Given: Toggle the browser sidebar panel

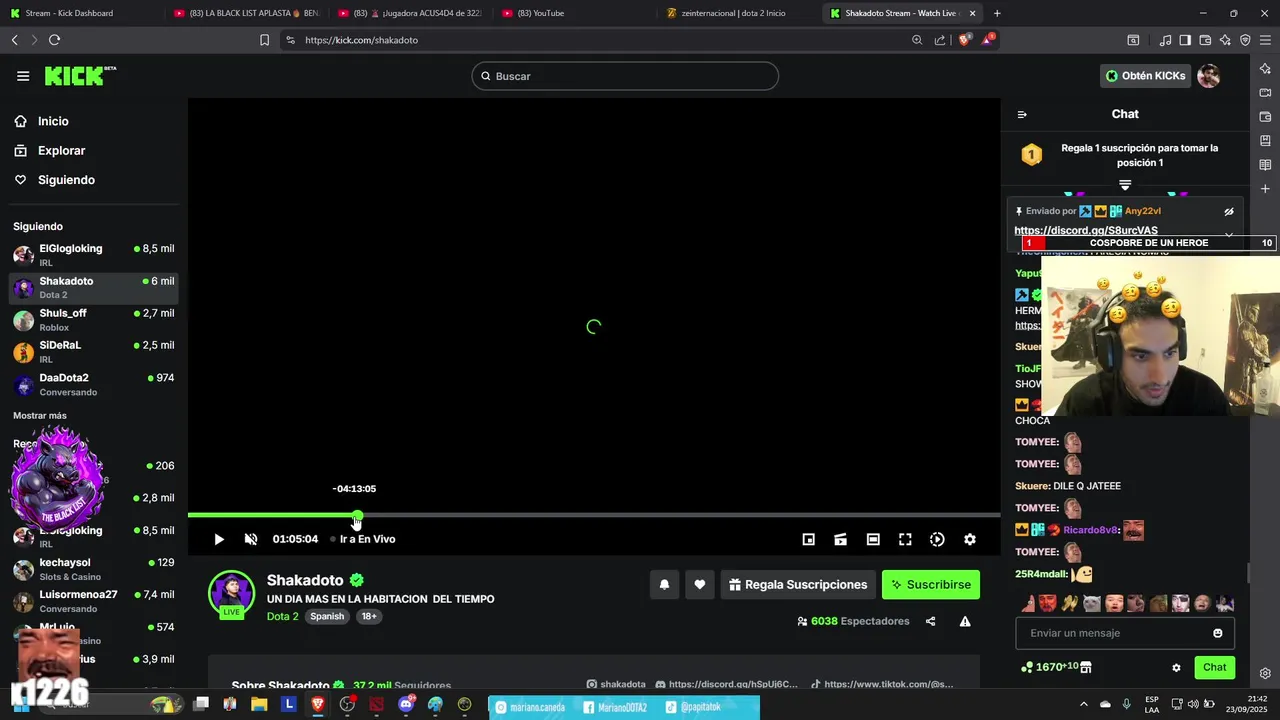Looking at the screenshot, I should pyautogui.click(x=1185, y=40).
